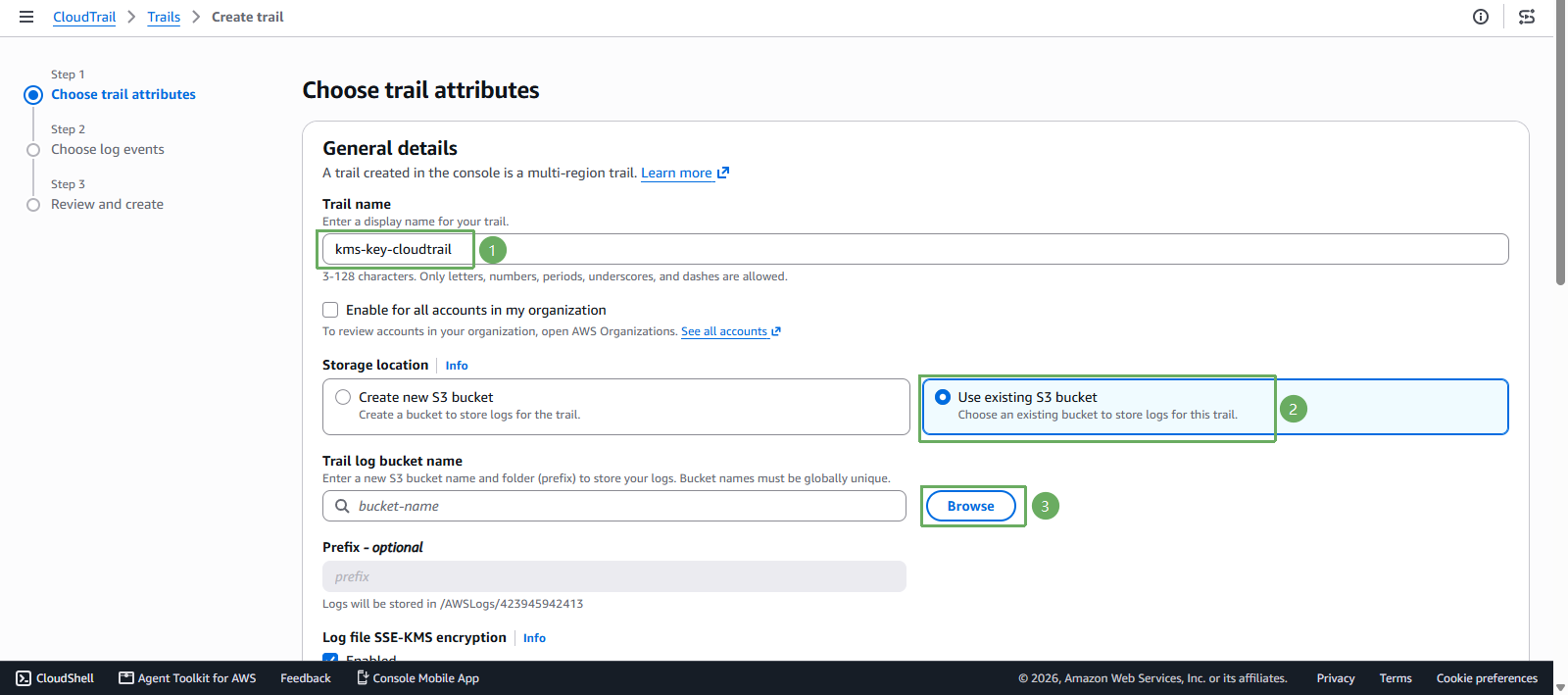This screenshot has width=1568, height=695.
Task: Click the Feedback button in footer
Action: [306, 678]
